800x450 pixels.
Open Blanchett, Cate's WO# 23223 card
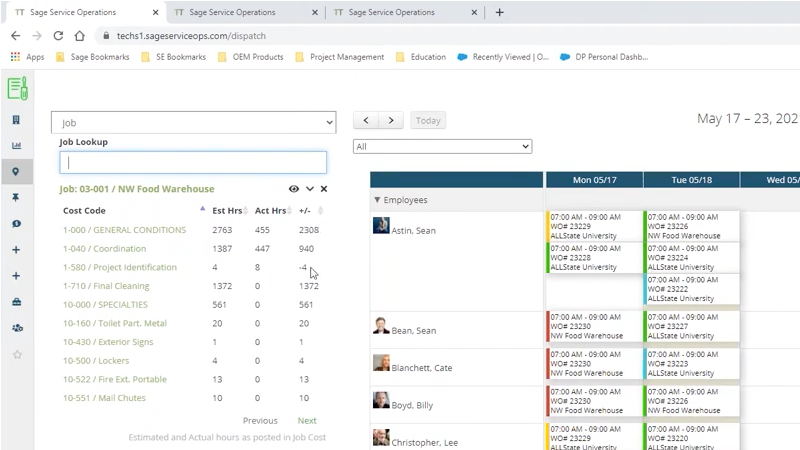pos(691,364)
